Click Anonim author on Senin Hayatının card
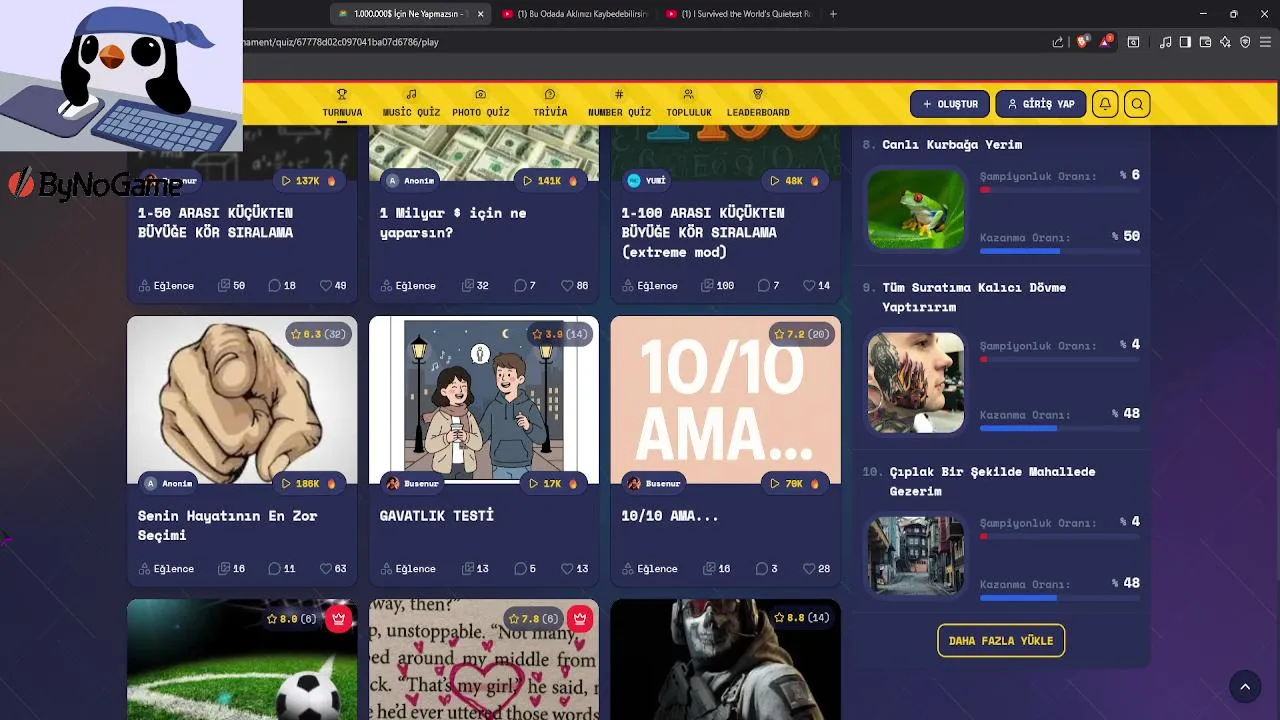This screenshot has width=1280, height=720. pos(168,483)
